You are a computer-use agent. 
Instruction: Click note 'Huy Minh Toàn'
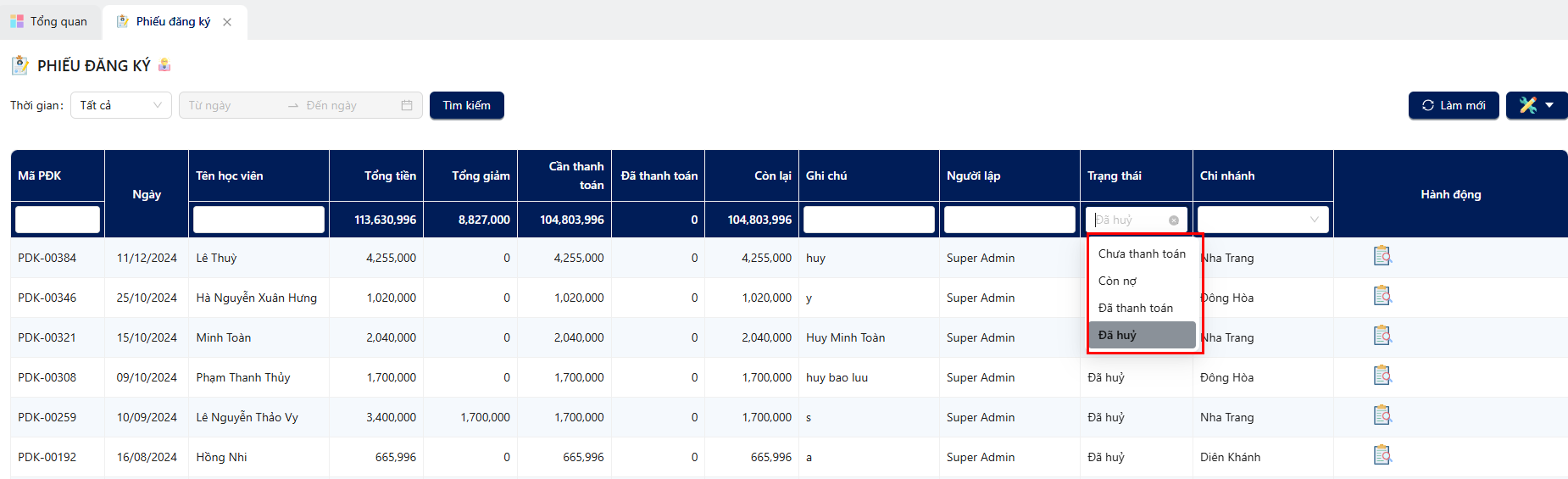pyautogui.click(x=846, y=337)
